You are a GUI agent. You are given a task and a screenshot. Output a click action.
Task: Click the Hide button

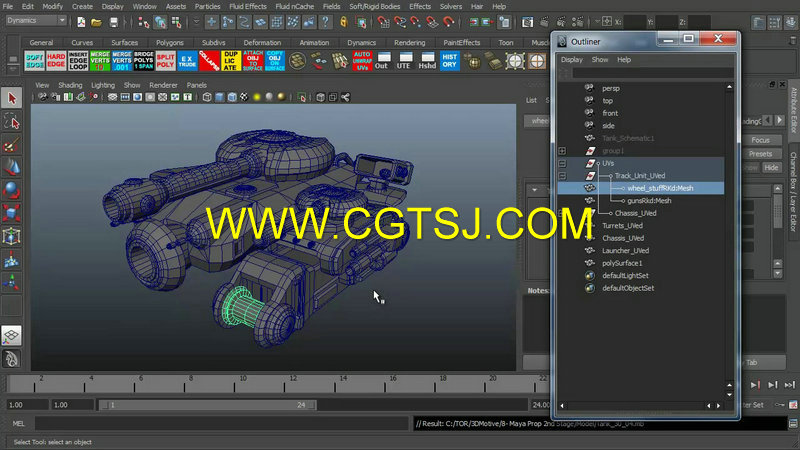[x=771, y=167]
